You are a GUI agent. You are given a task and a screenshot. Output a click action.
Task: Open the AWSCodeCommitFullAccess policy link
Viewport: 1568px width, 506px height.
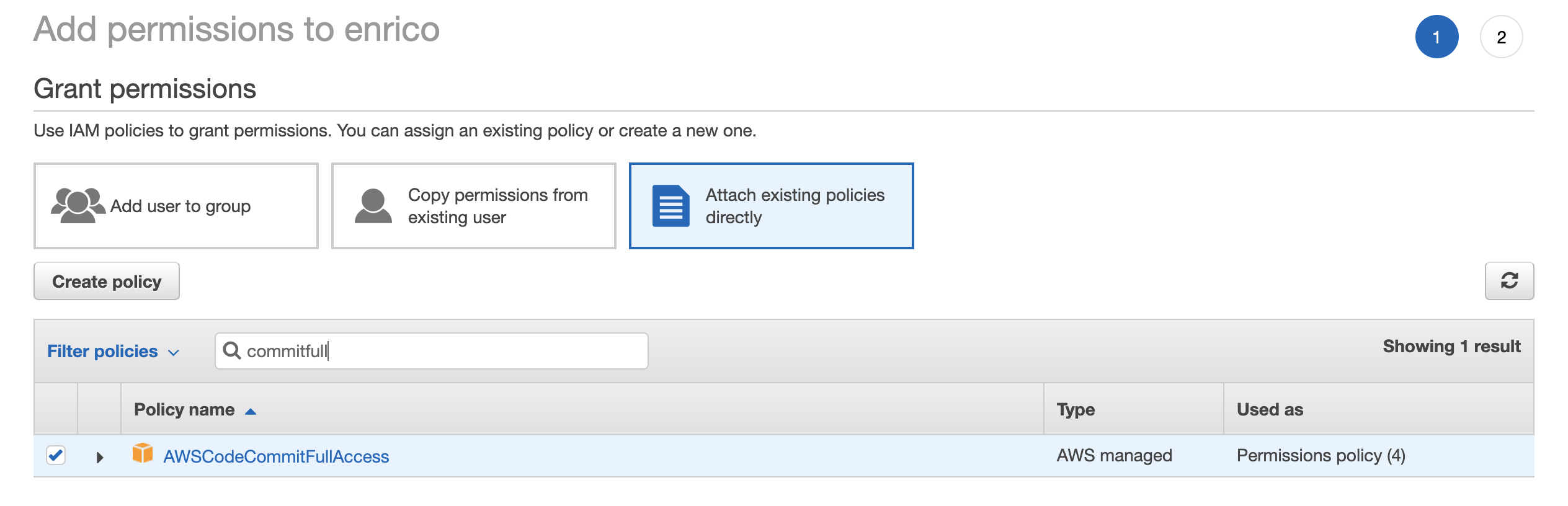(276, 456)
